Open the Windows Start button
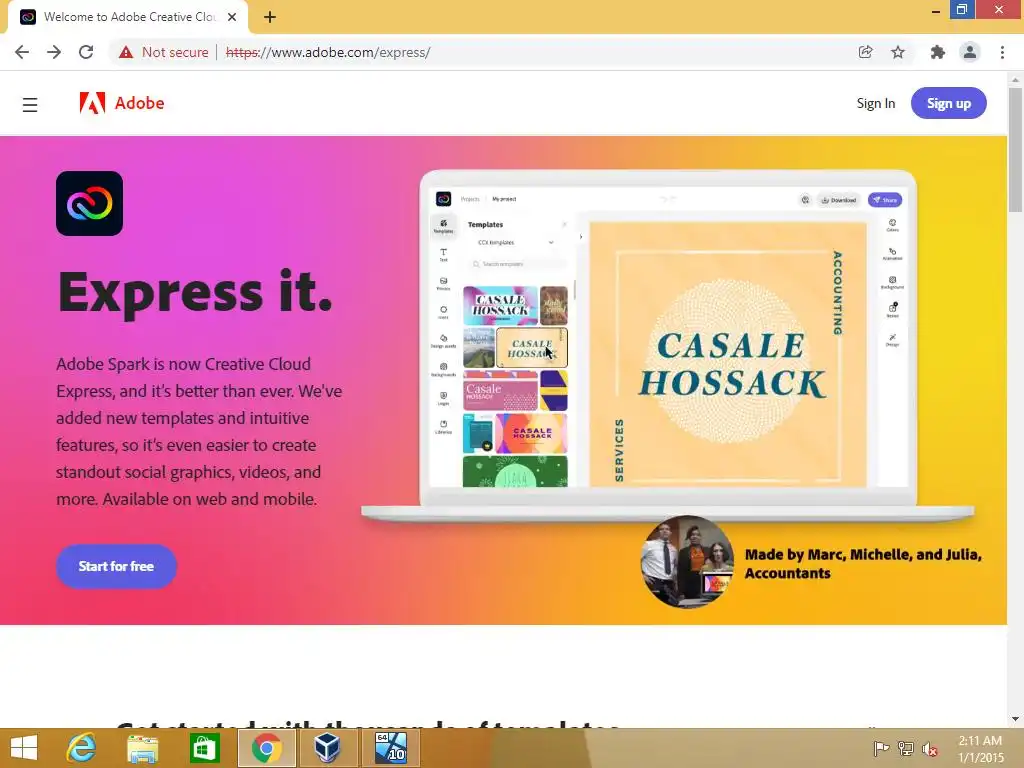The width and height of the screenshot is (1024, 768). [24, 748]
